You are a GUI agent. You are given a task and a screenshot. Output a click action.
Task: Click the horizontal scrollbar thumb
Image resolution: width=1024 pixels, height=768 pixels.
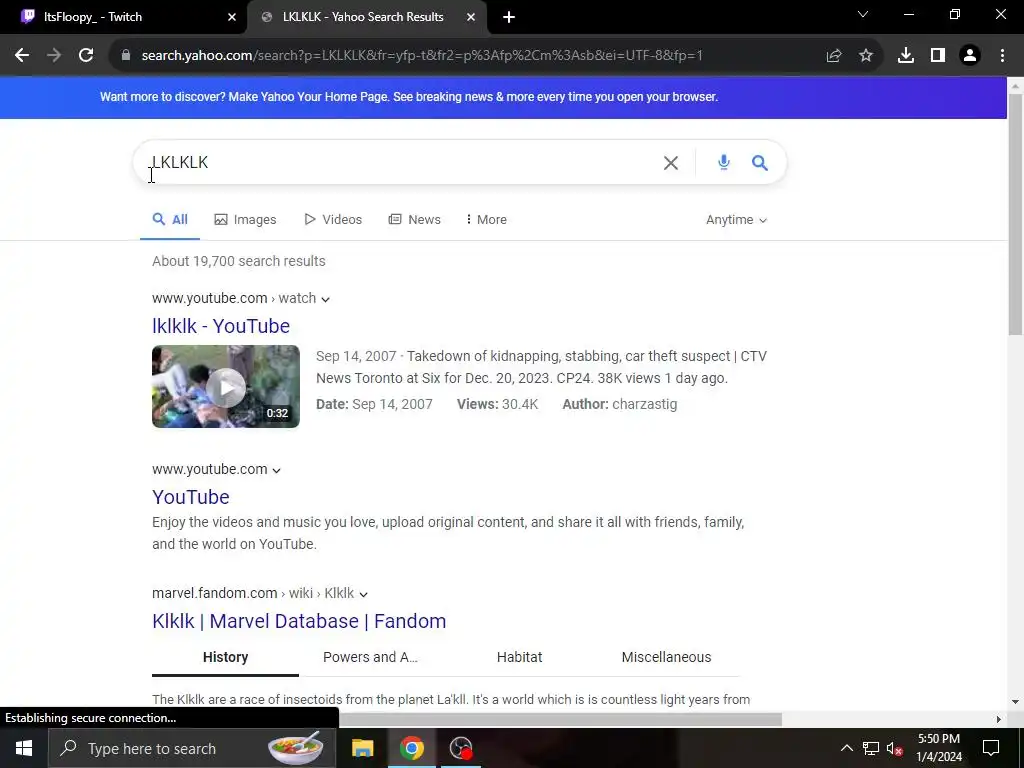point(560,719)
